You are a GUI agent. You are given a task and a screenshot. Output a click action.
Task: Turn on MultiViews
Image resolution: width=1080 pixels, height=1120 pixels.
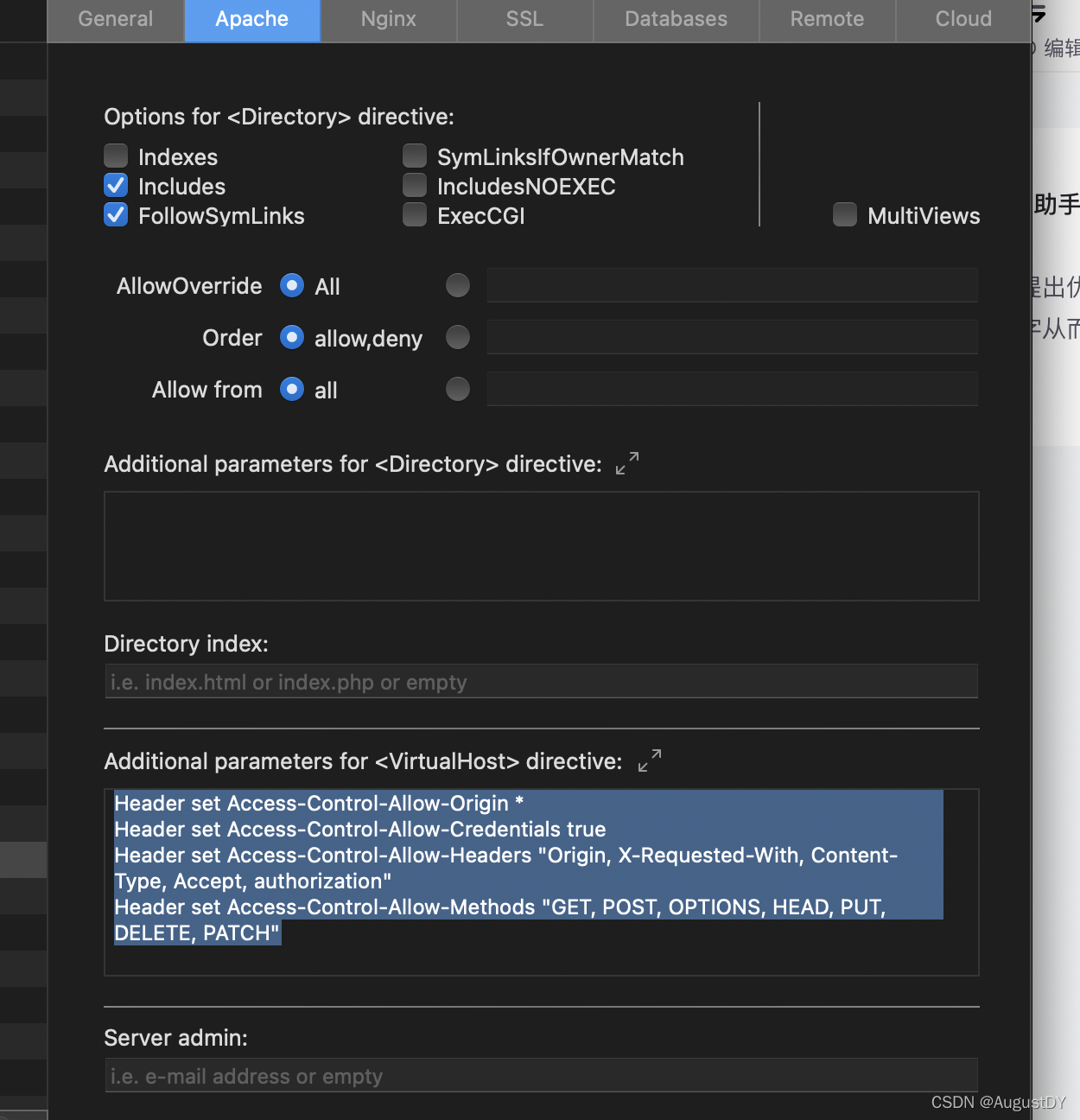(844, 214)
